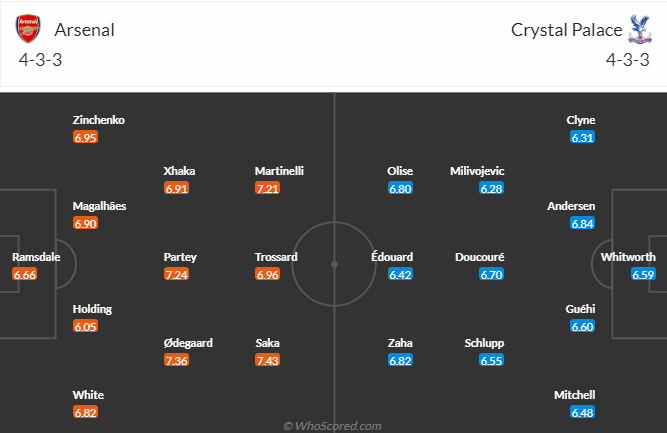Open Saka's 7.43 rating badge

[x=268, y=361]
